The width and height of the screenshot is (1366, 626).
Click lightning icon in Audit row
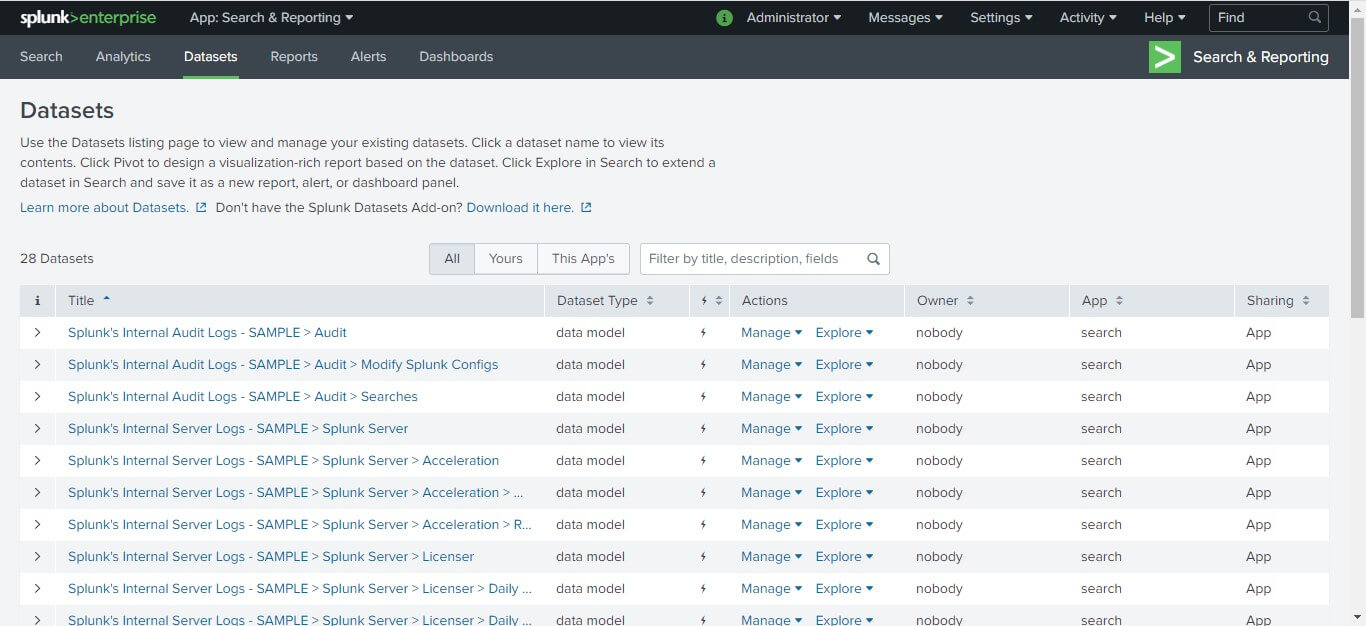[703, 333]
